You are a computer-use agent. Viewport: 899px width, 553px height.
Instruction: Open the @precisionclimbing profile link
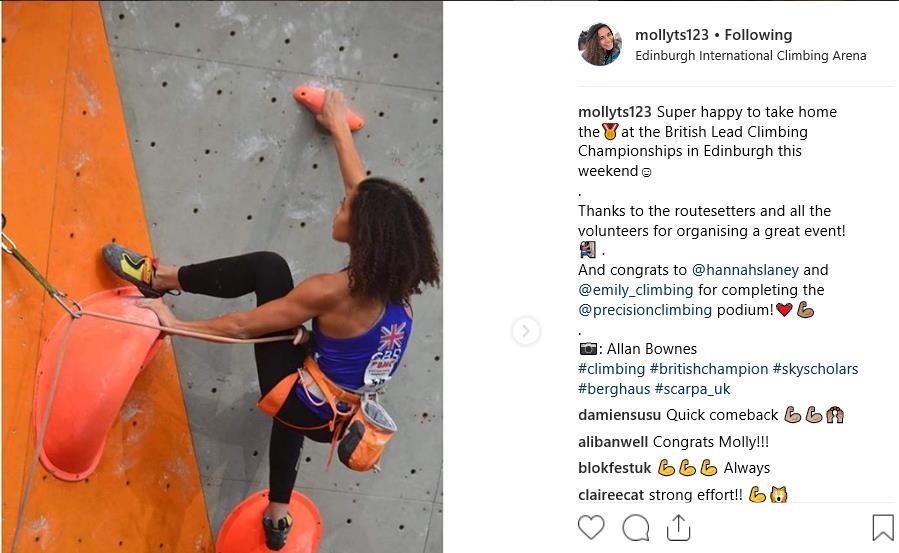645,310
